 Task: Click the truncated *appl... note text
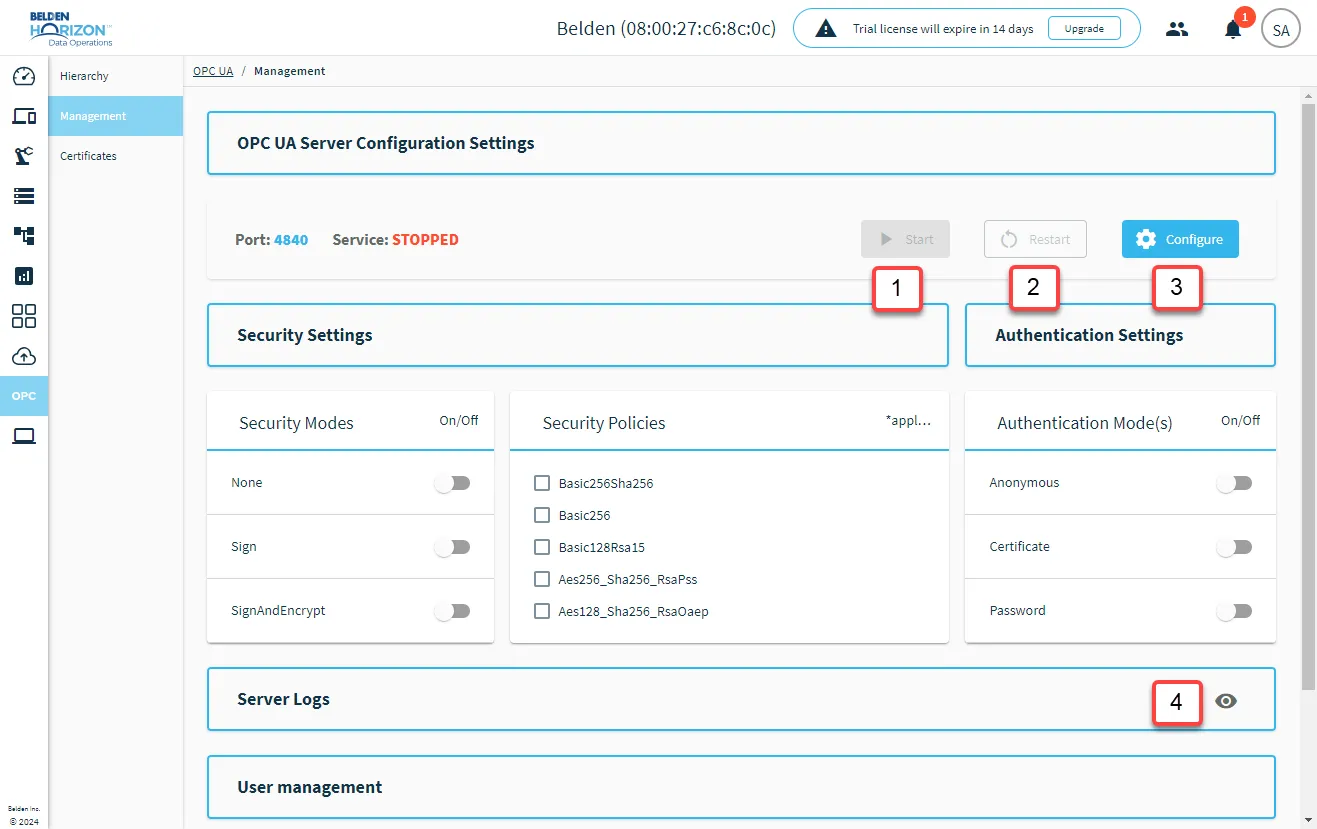tap(908, 421)
